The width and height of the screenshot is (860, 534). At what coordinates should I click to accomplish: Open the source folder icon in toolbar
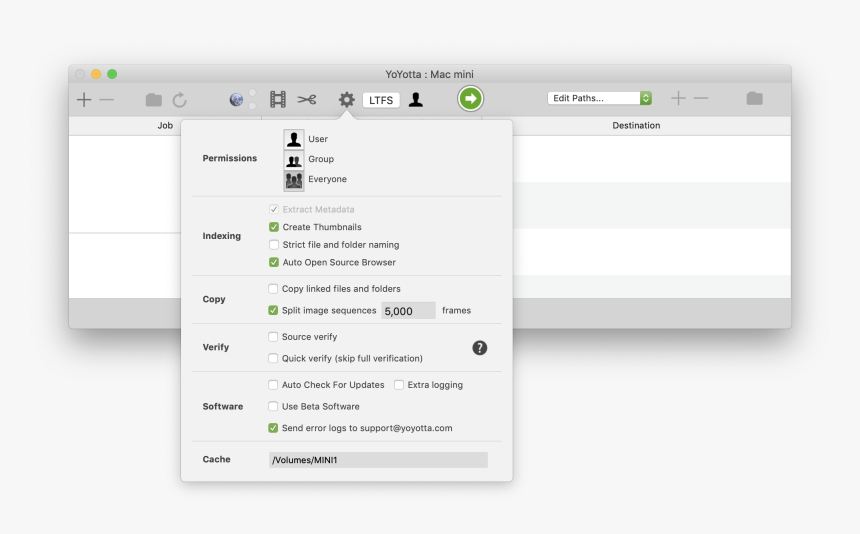[x=154, y=99]
